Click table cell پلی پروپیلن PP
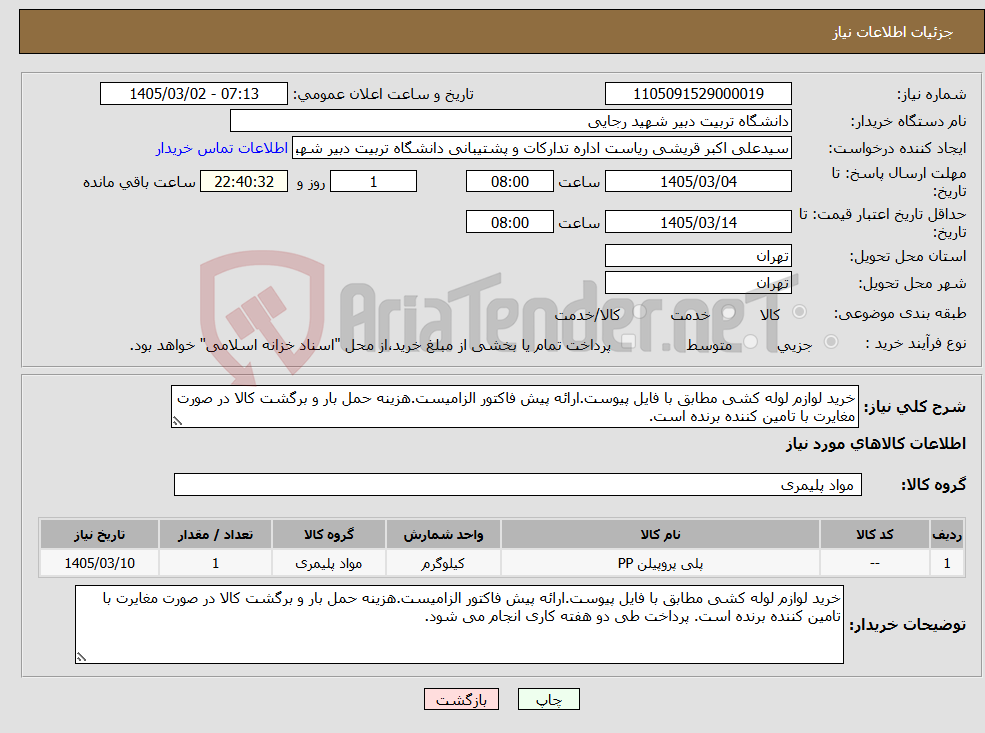 click(x=660, y=563)
